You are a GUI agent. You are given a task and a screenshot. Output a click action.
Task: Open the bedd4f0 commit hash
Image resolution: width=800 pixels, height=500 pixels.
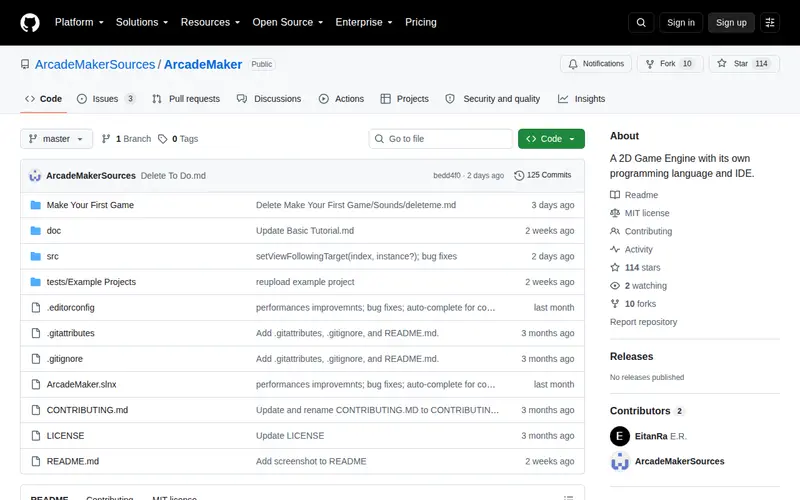446,176
